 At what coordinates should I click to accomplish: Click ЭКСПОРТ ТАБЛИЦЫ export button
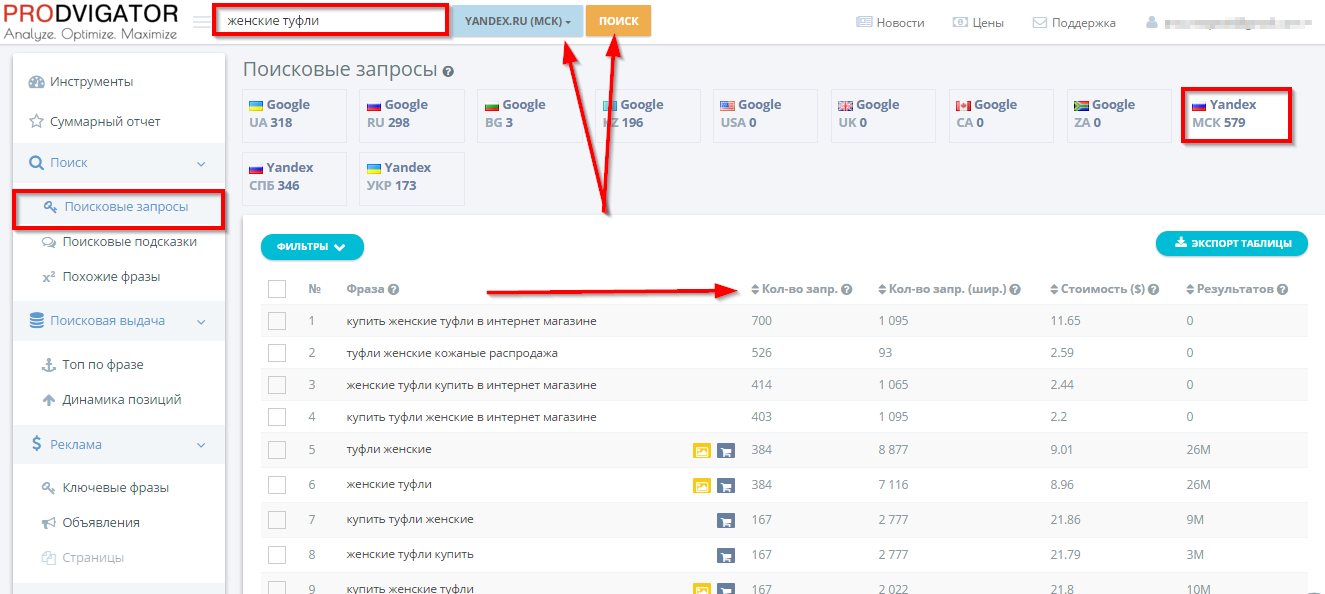pyautogui.click(x=1232, y=243)
